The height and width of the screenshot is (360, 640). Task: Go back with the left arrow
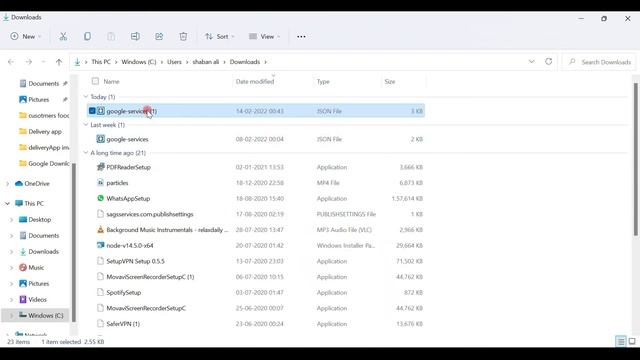coord(11,62)
